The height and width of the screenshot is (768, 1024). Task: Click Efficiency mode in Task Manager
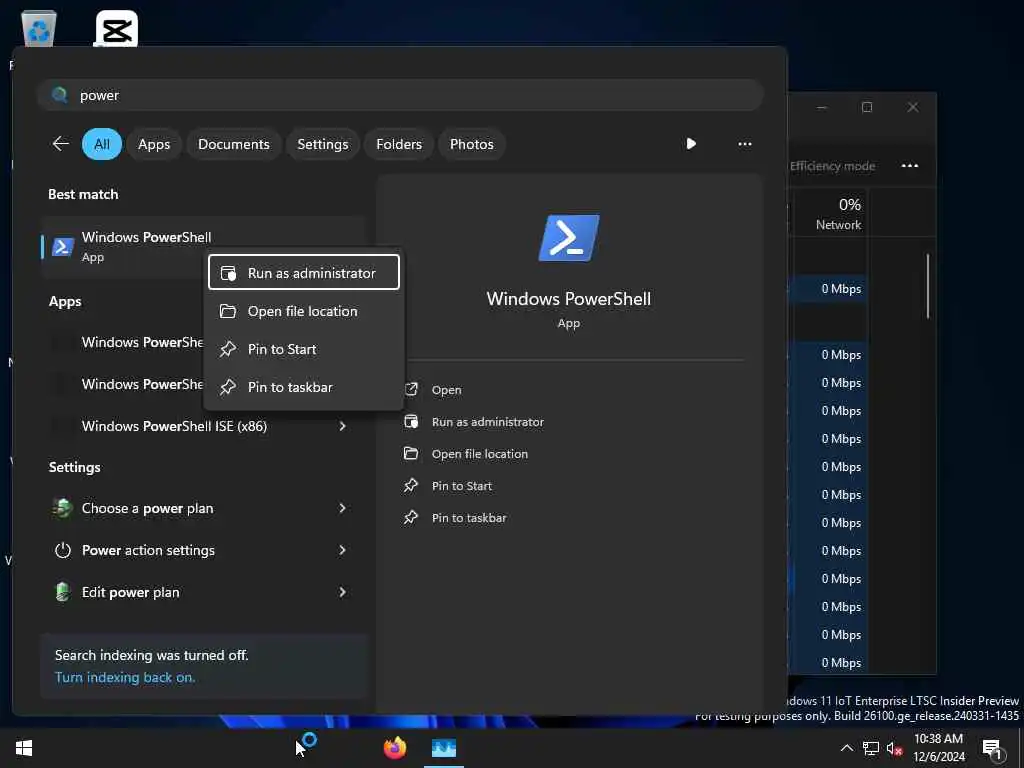(832, 166)
